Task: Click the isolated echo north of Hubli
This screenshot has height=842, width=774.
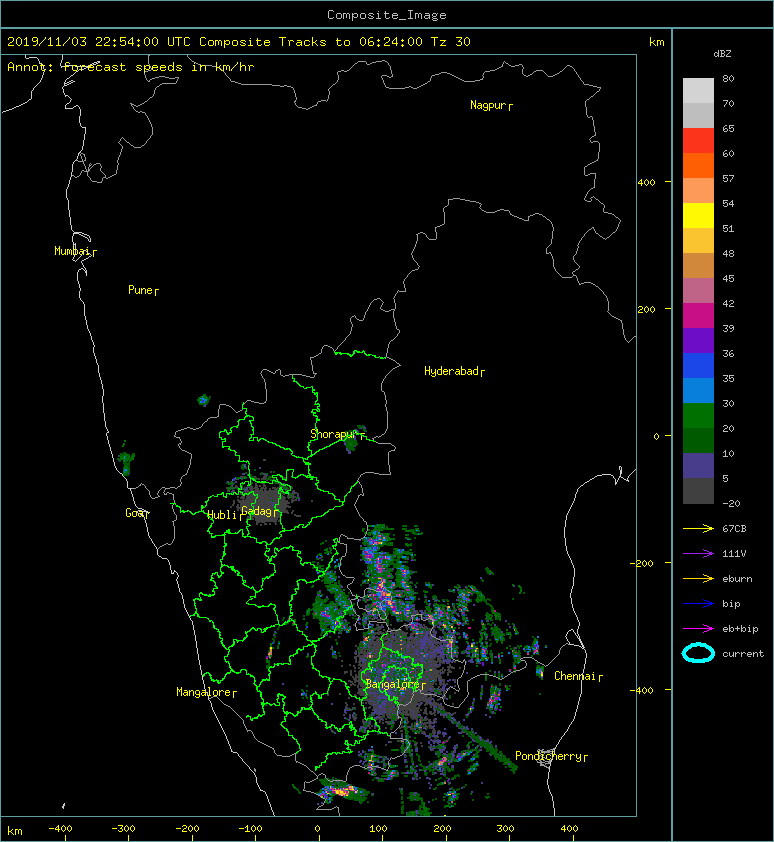Action: click(x=204, y=400)
